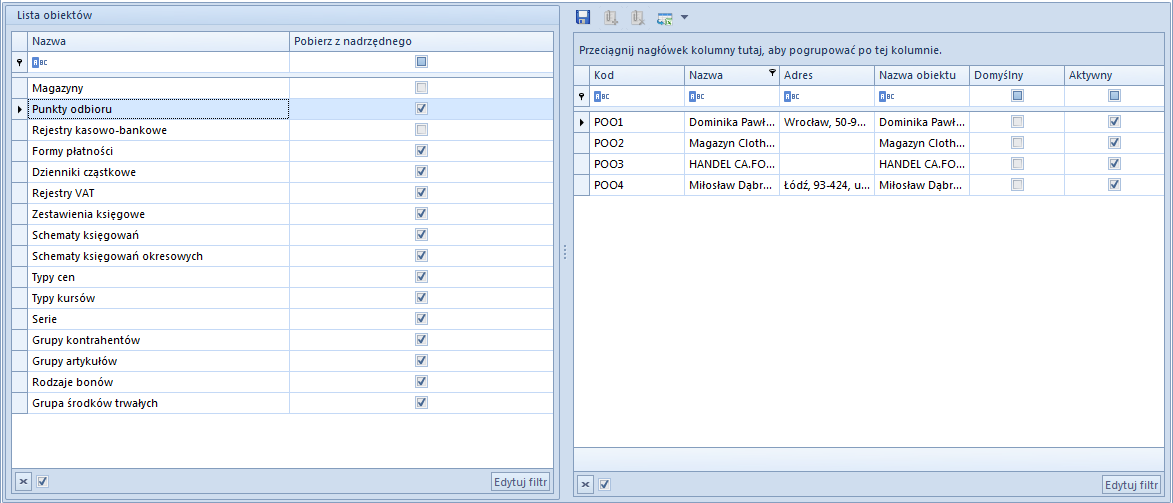Click the attach object paperclip plus icon
Image resolution: width=1173 pixels, height=503 pixels.
click(611, 17)
